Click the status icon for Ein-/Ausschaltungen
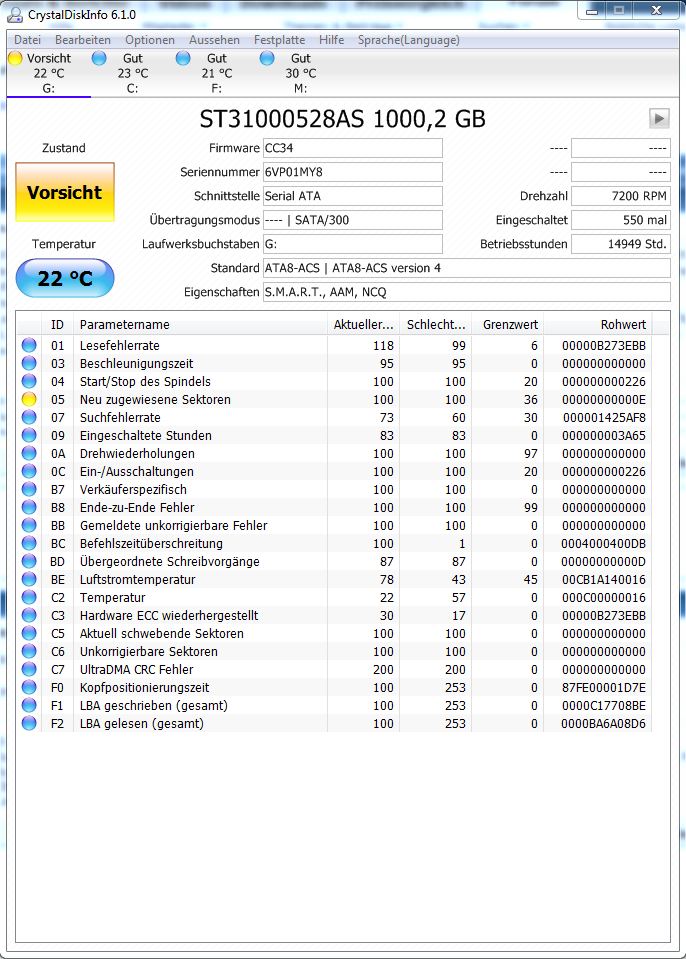 pos(29,471)
